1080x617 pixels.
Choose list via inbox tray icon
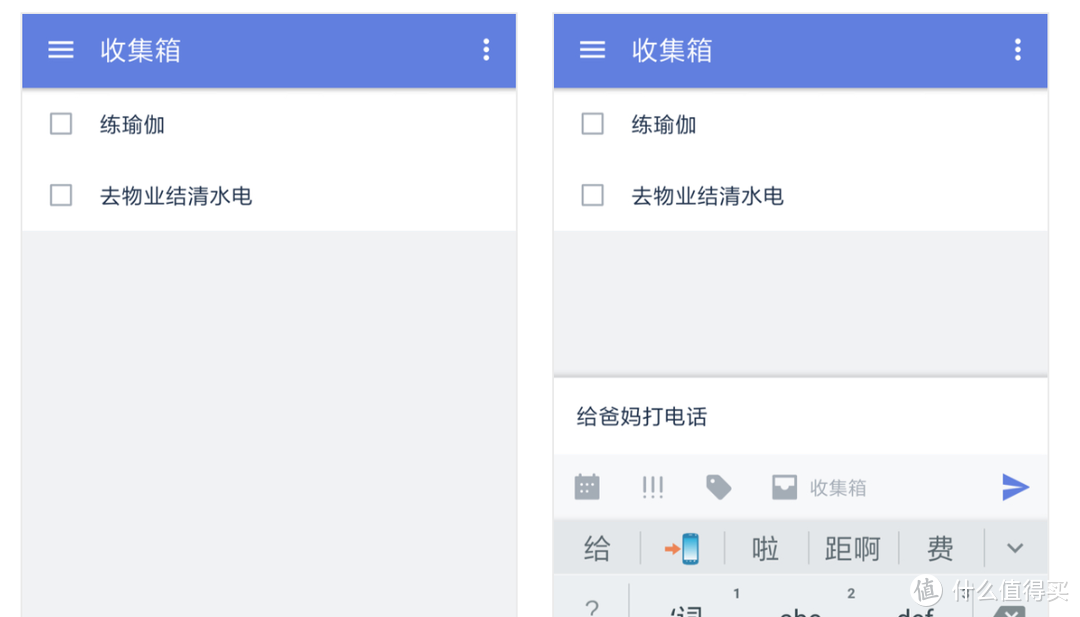[784, 487]
